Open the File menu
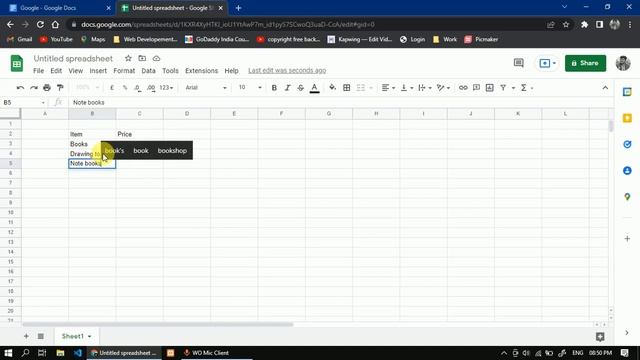640x360 pixels. 38,71
